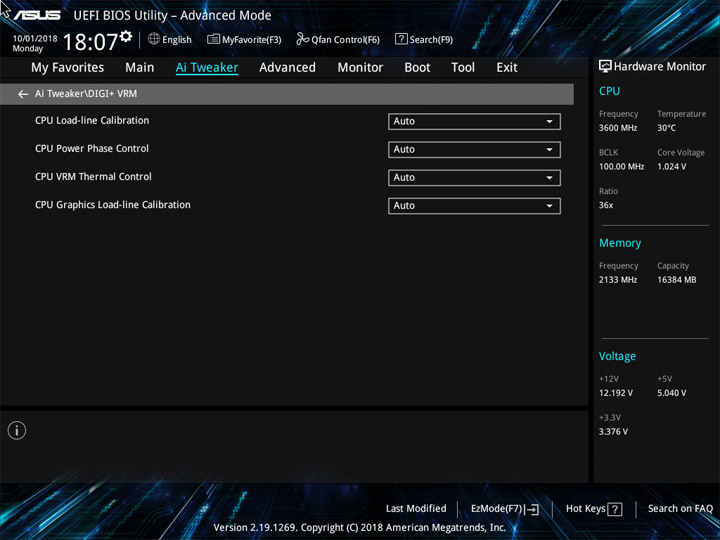Click the 10/01/2018 date text
The image size is (720, 540).
pyautogui.click(x=35, y=38)
